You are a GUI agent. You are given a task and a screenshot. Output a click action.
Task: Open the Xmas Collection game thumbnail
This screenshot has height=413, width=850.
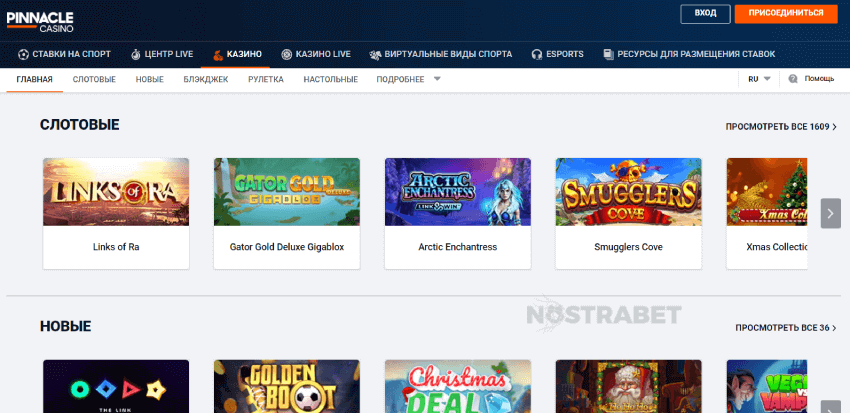pos(767,192)
